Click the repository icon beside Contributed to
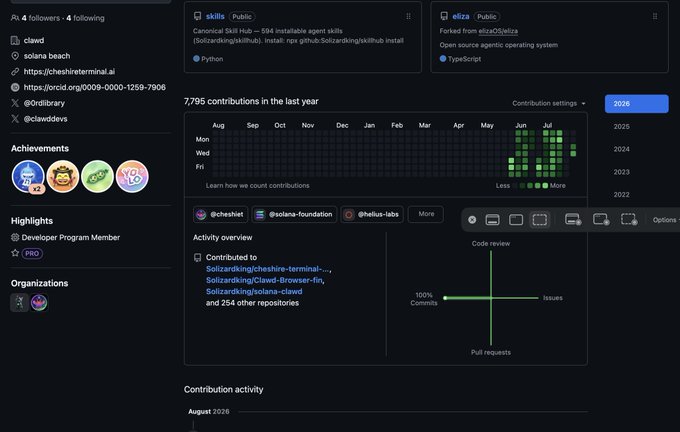Image resolution: width=680 pixels, height=432 pixels. pyautogui.click(x=197, y=258)
